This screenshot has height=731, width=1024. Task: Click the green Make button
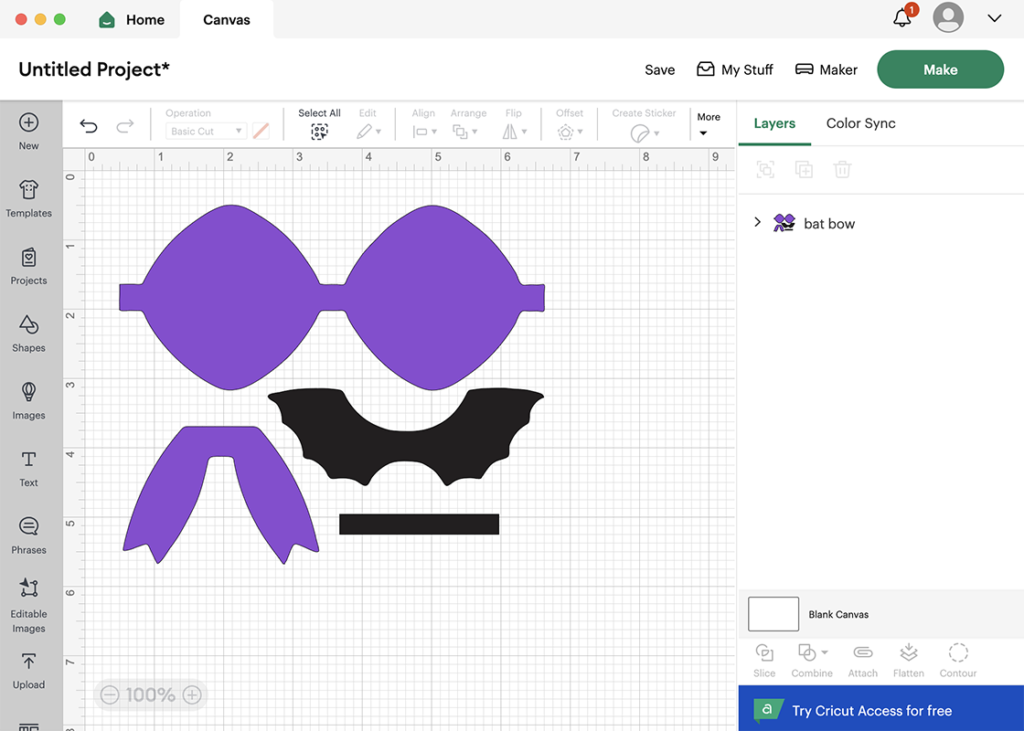[940, 69]
